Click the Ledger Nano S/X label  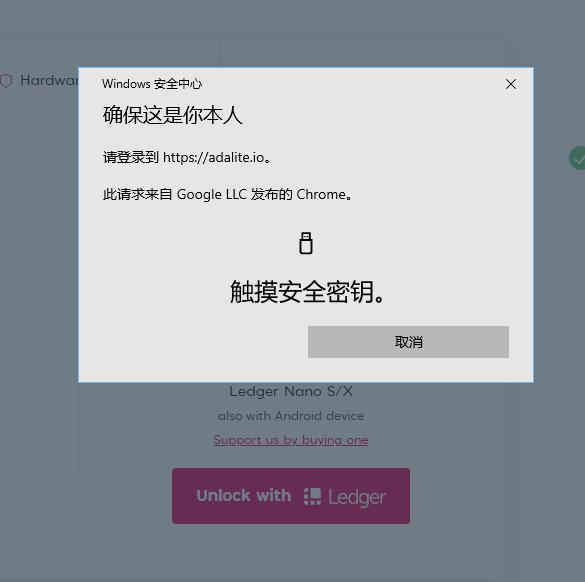point(291,391)
